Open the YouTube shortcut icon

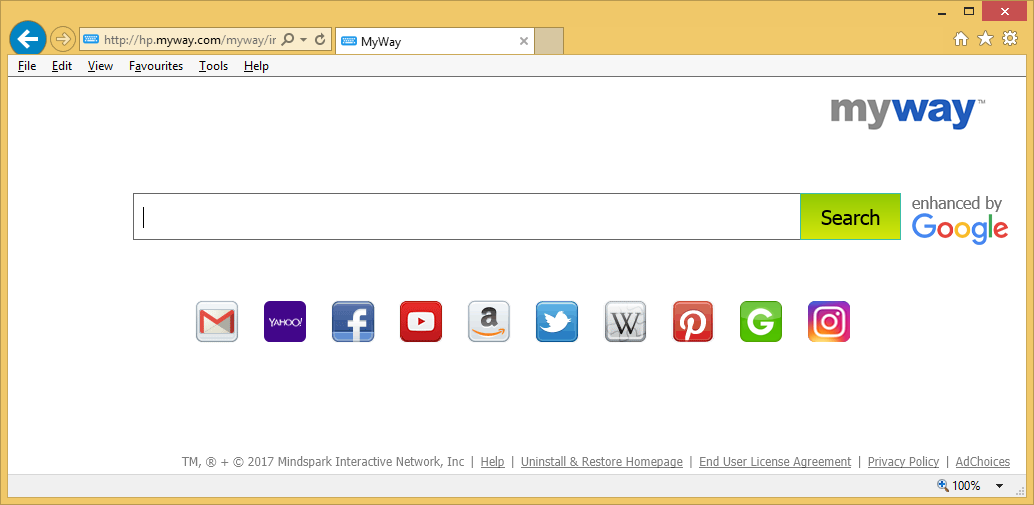click(x=421, y=322)
